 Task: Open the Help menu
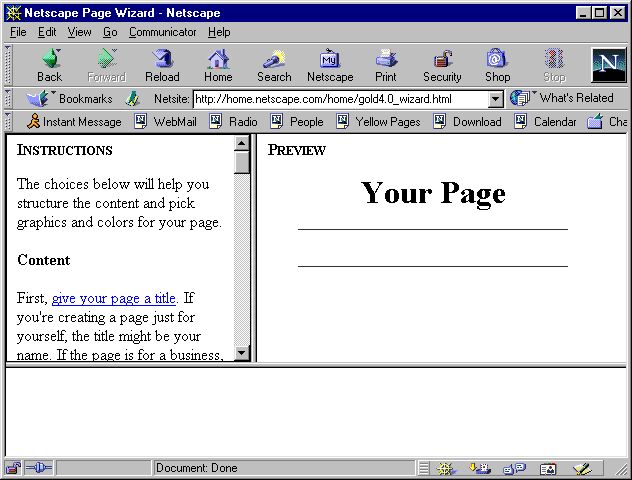[x=219, y=32]
